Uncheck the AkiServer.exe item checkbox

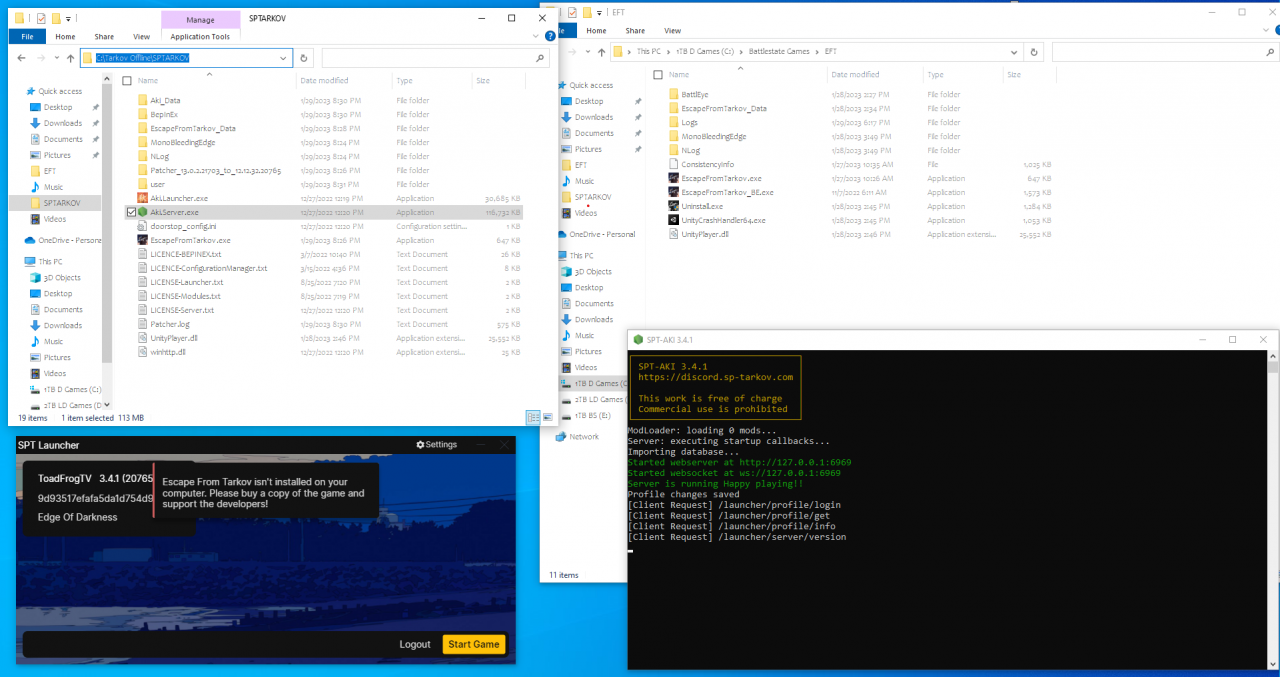[x=131, y=212]
